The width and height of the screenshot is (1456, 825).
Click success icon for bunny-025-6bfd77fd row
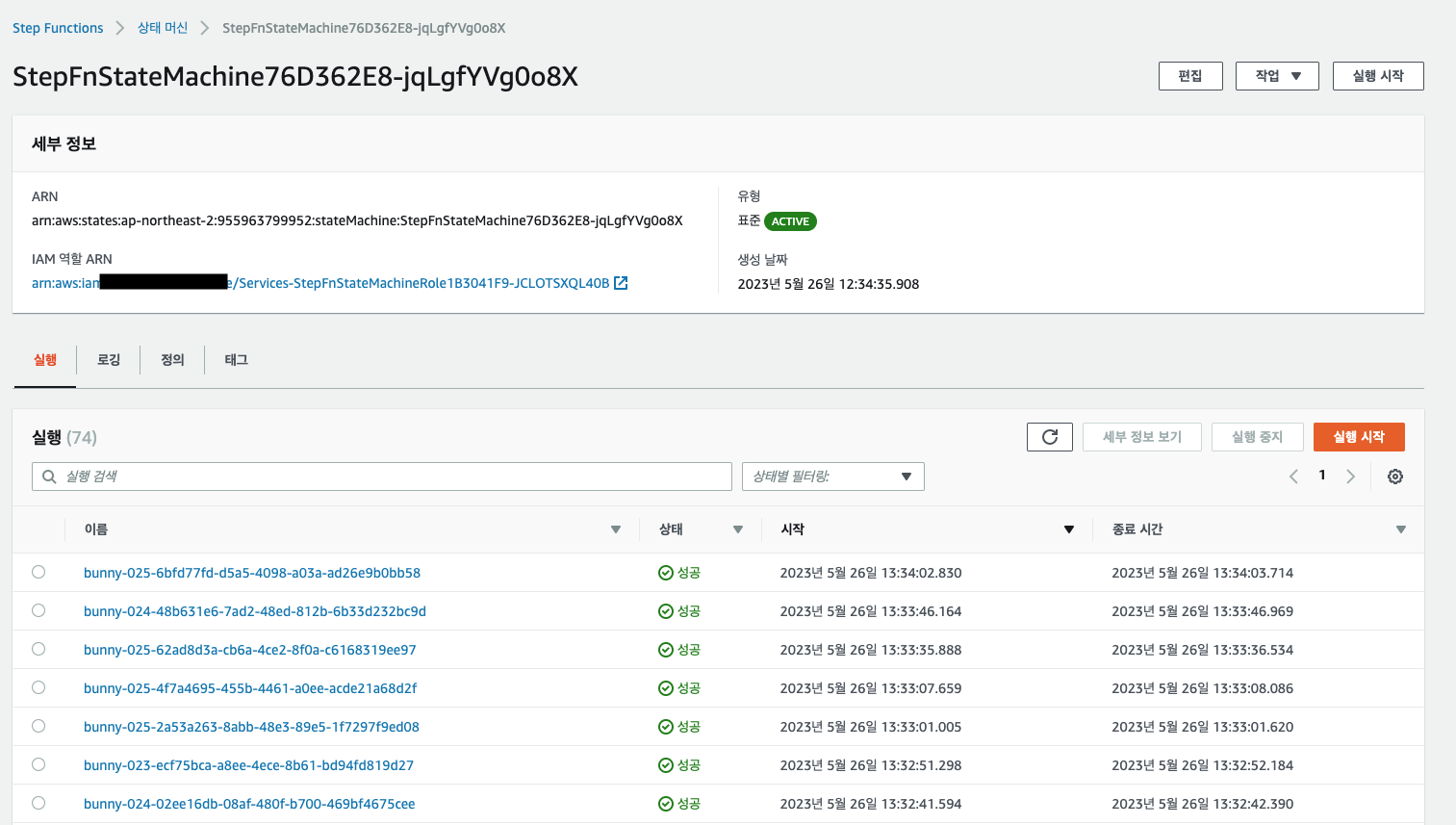point(665,573)
